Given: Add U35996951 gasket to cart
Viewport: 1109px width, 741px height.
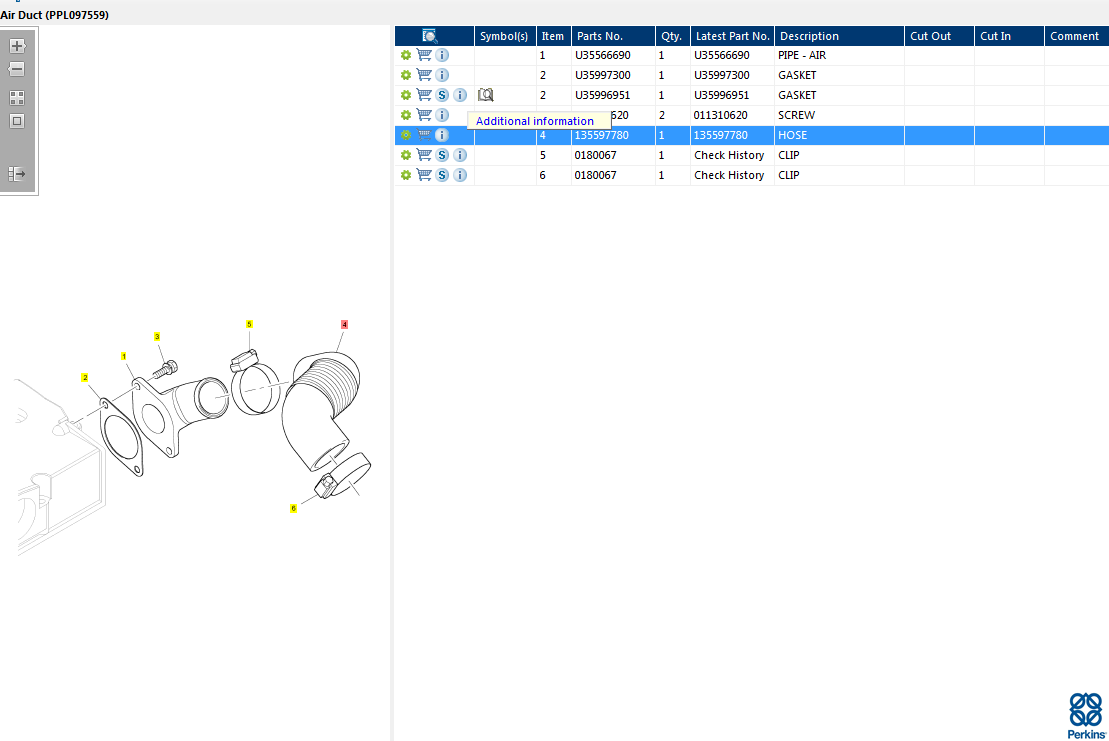Looking at the screenshot, I should pos(424,95).
